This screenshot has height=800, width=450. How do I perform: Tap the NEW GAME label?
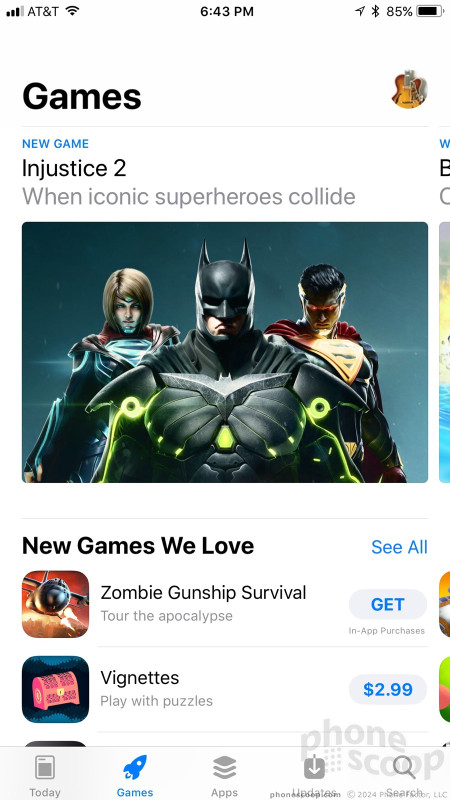tap(56, 144)
